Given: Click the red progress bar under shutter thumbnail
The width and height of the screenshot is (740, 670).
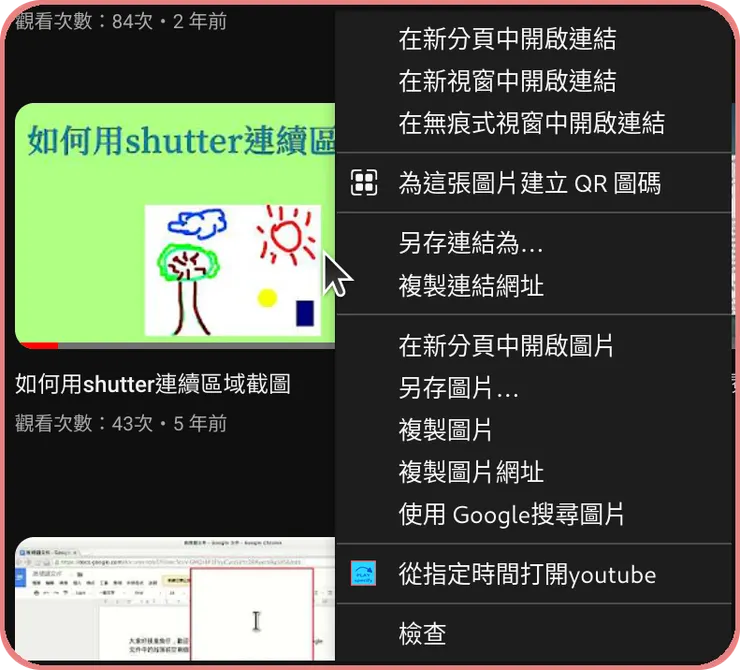Looking at the screenshot, I should tap(37, 346).
